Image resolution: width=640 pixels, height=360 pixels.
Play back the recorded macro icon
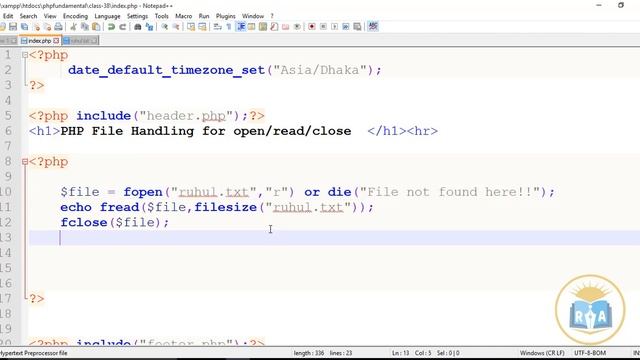pos(334,27)
